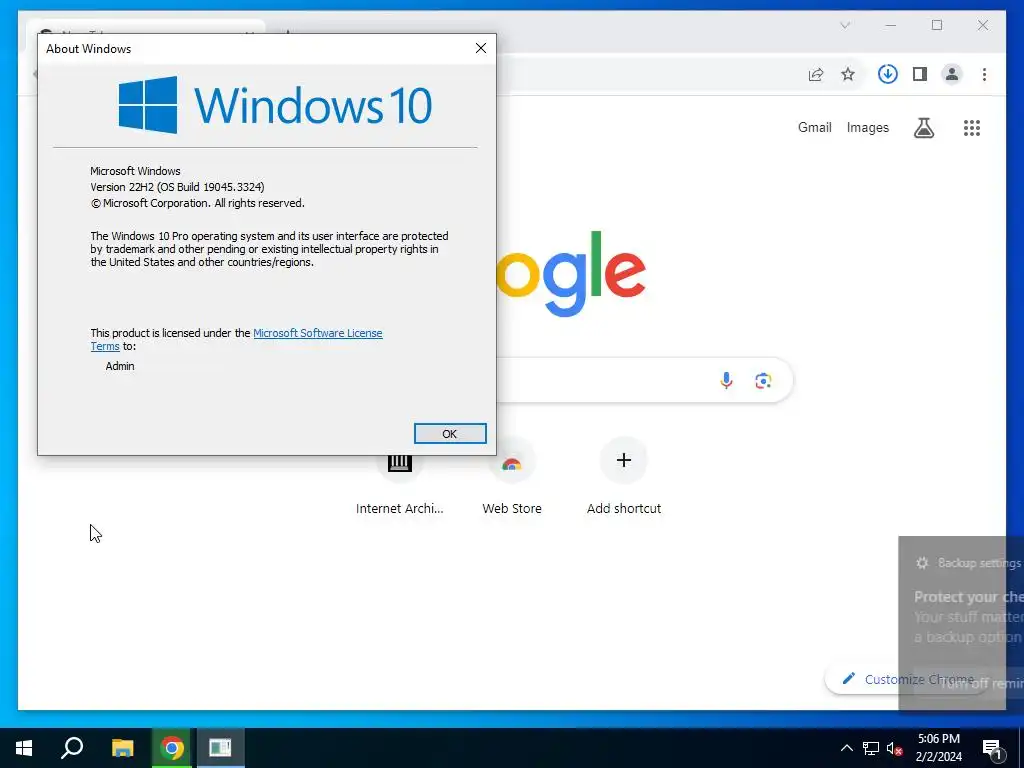Click 'Version 22H2 (OS Build 19045.3324)' text

click(177, 187)
